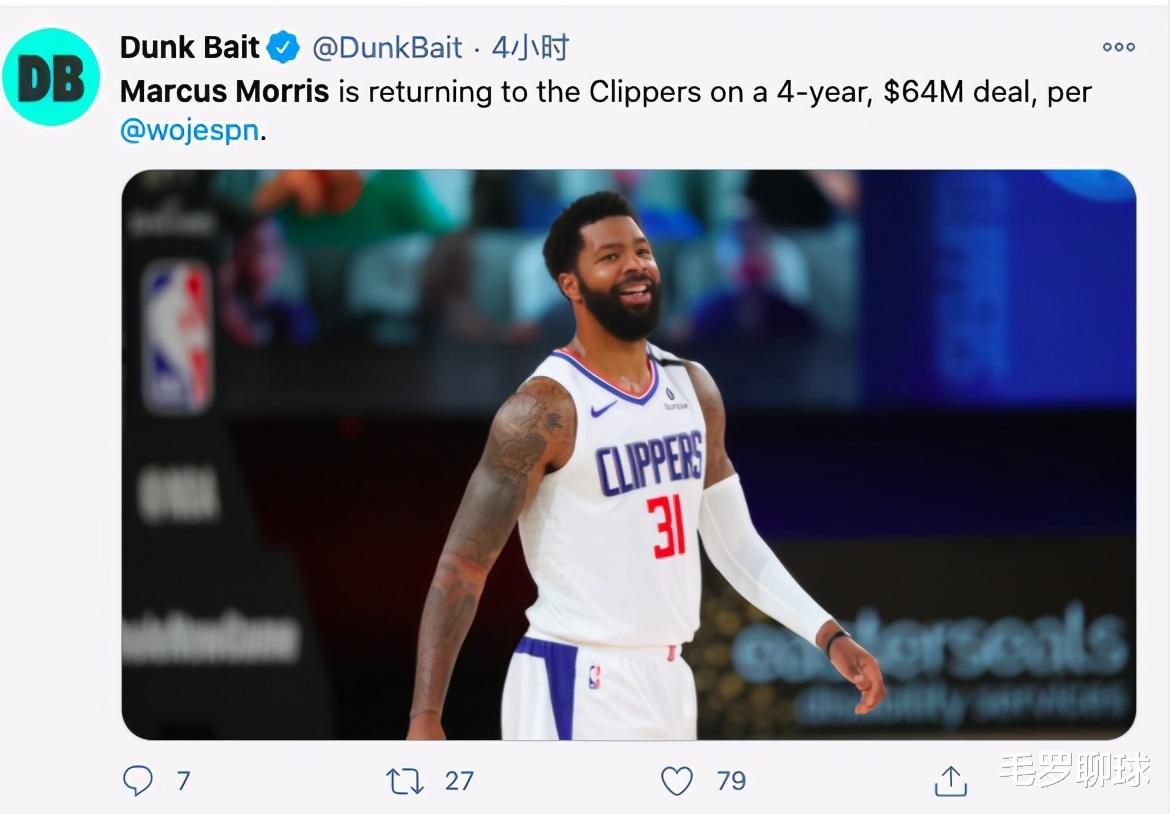Retweet using the arrows icon
Screen dimensions: 1170x814
coord(405,781)
